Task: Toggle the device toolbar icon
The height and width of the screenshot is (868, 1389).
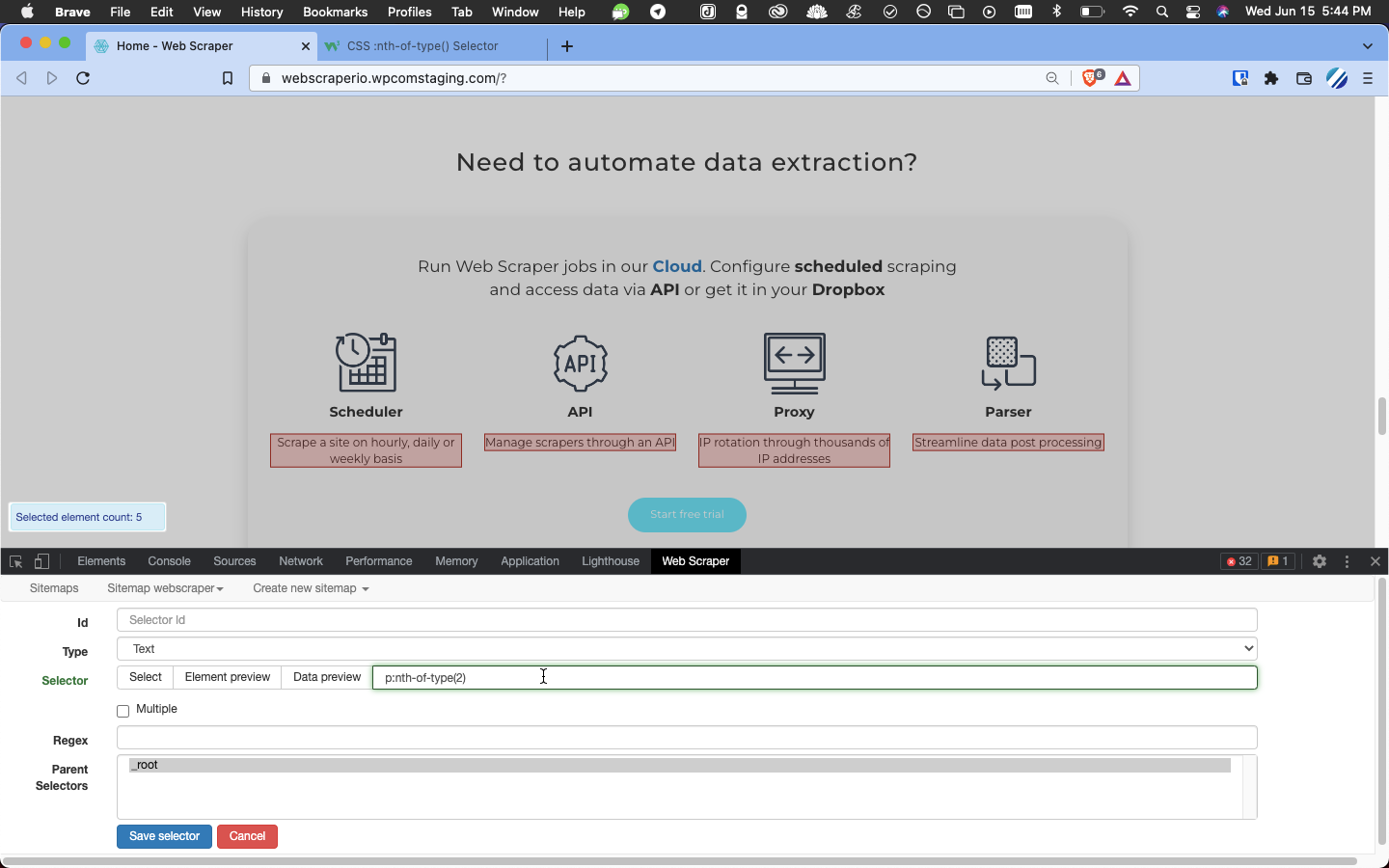Action: 41,561
